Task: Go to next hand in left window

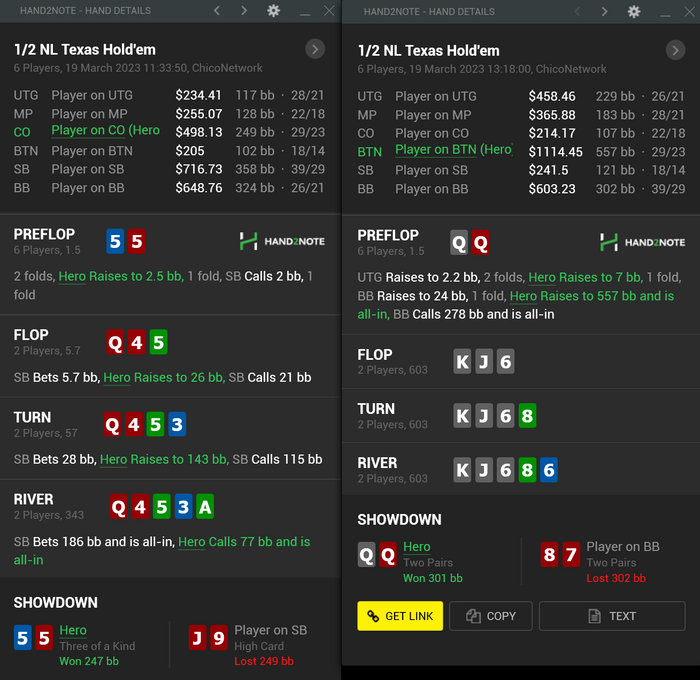Action: [x=244, y=10]
